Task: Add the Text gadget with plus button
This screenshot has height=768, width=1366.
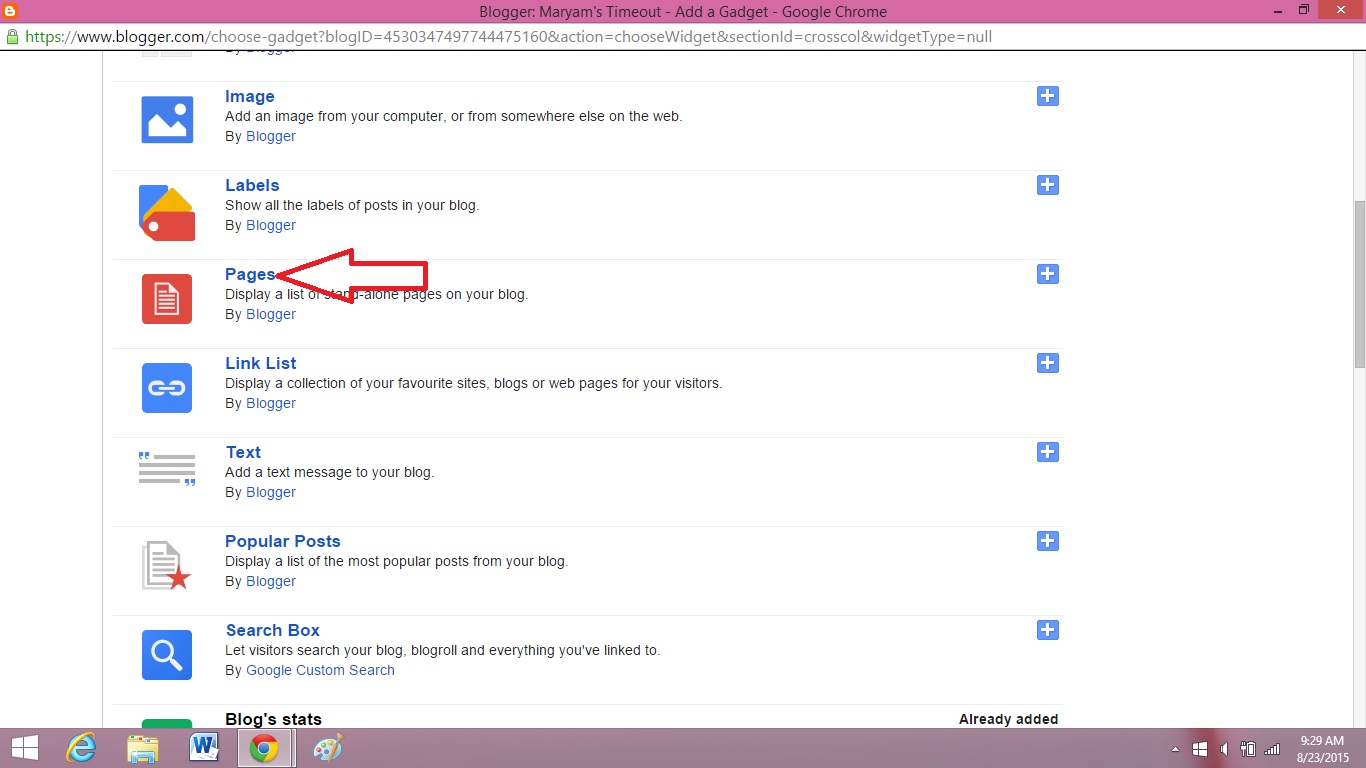Action: [1047, 452]
